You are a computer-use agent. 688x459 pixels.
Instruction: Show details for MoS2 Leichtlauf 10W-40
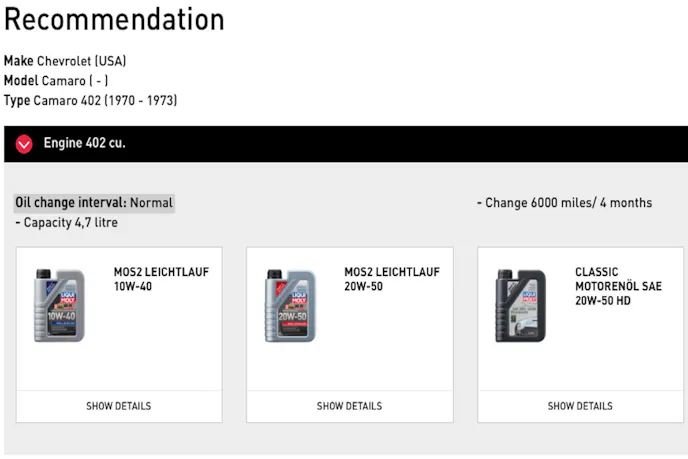(119, 406)
